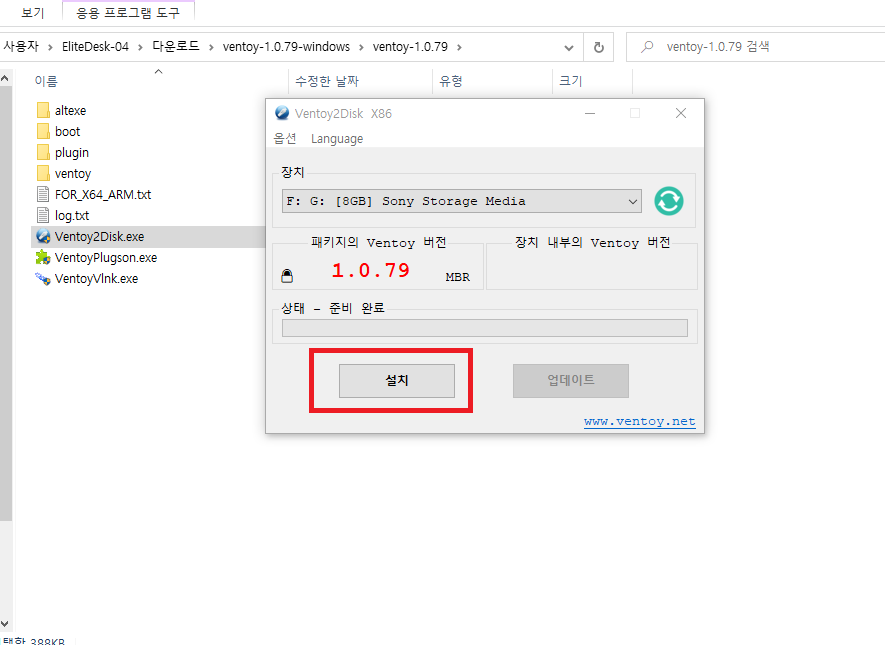Select the FOR_X64_ARM.txt file name
Image resolution: width=885 pixels, height=645 pixels.
[x=103, y=195]
